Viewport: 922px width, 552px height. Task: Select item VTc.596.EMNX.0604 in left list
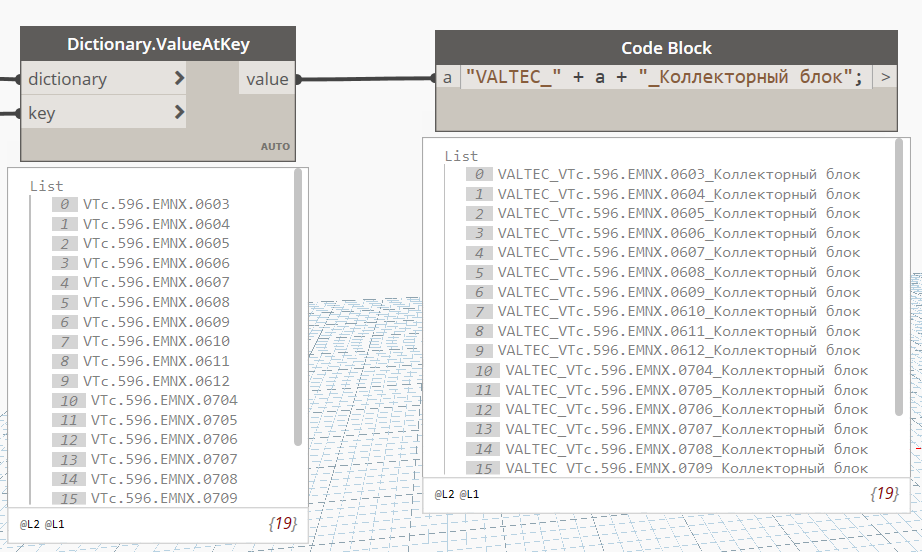(x=156, y=224)
